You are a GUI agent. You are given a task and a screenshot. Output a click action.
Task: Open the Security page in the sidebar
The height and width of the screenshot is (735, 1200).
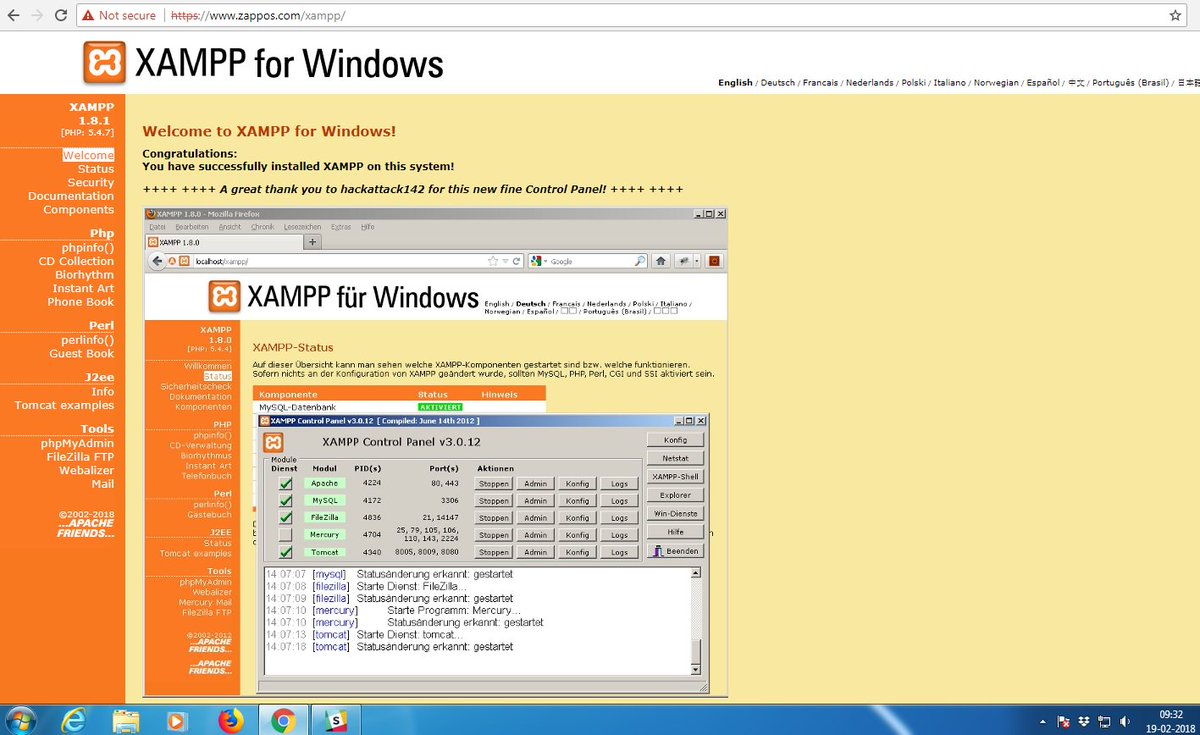point(91,183)
